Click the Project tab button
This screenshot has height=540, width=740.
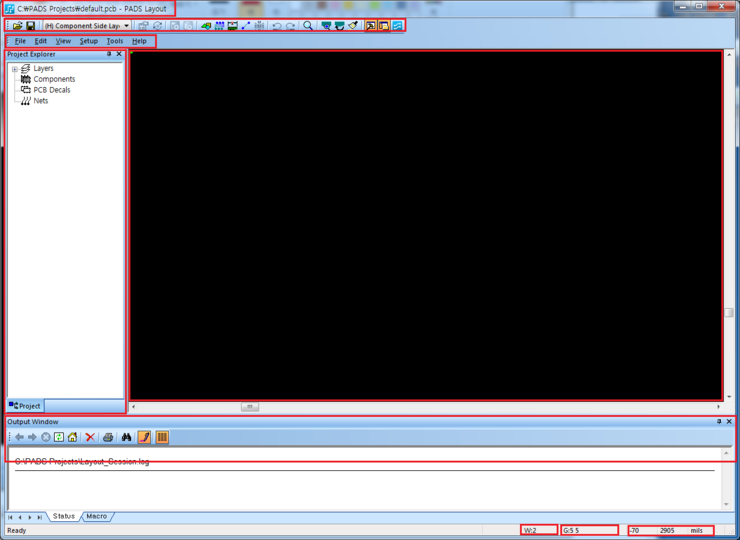pos(25,406)
